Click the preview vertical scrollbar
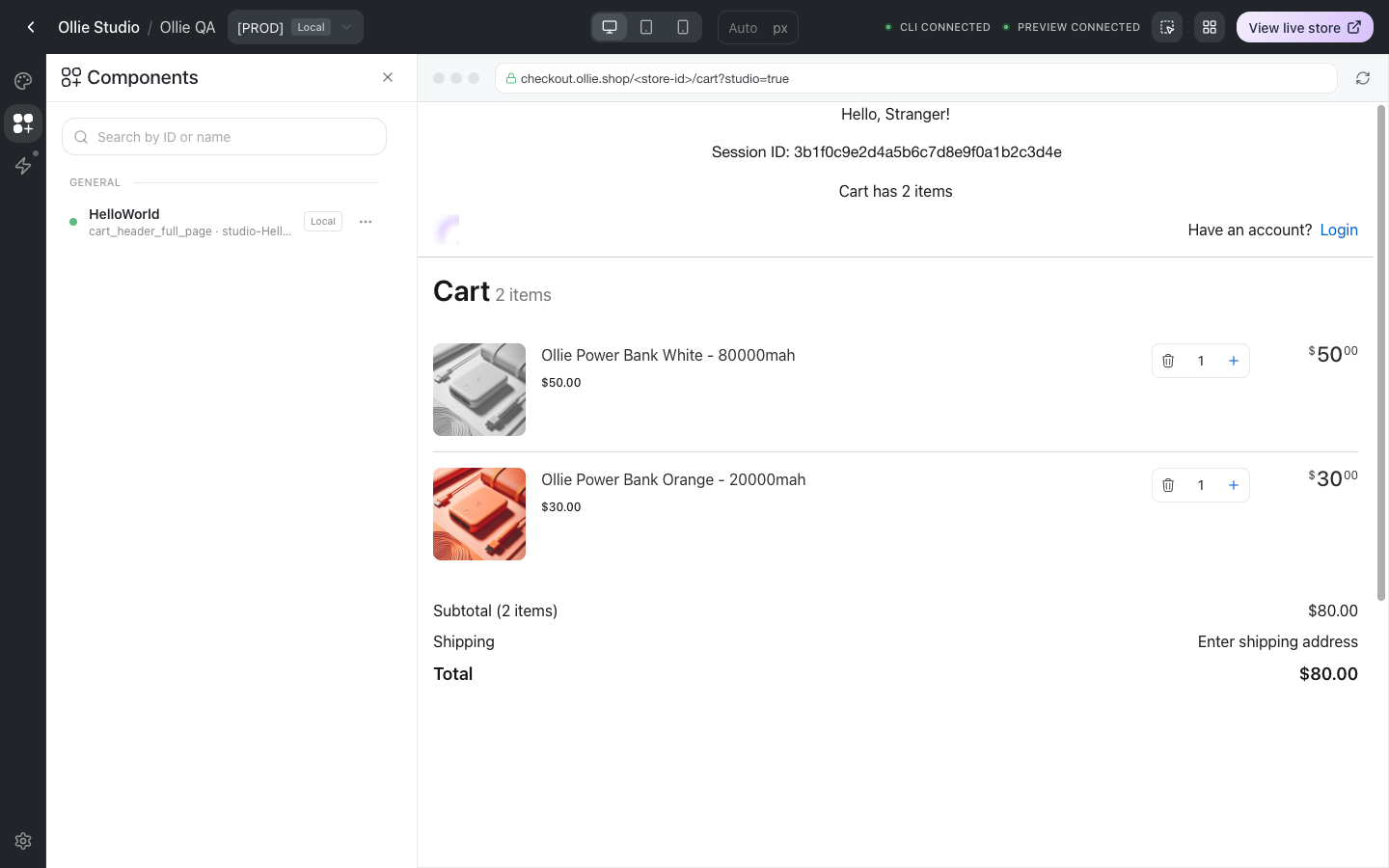The width and height of the screenshot is (1389, 868). click(x=1381, y=353)
